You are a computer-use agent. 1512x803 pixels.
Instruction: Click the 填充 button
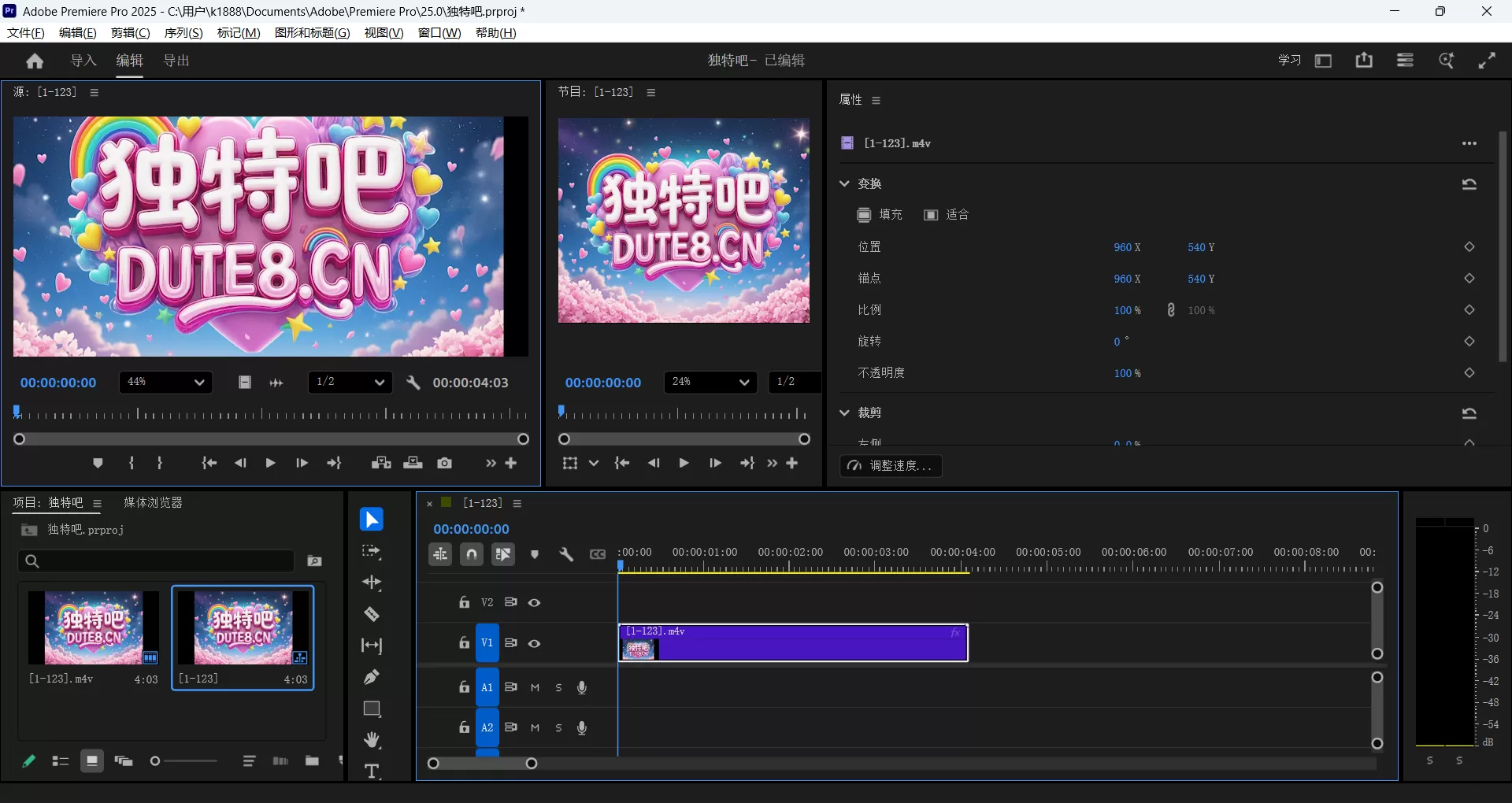click(880, 215)
